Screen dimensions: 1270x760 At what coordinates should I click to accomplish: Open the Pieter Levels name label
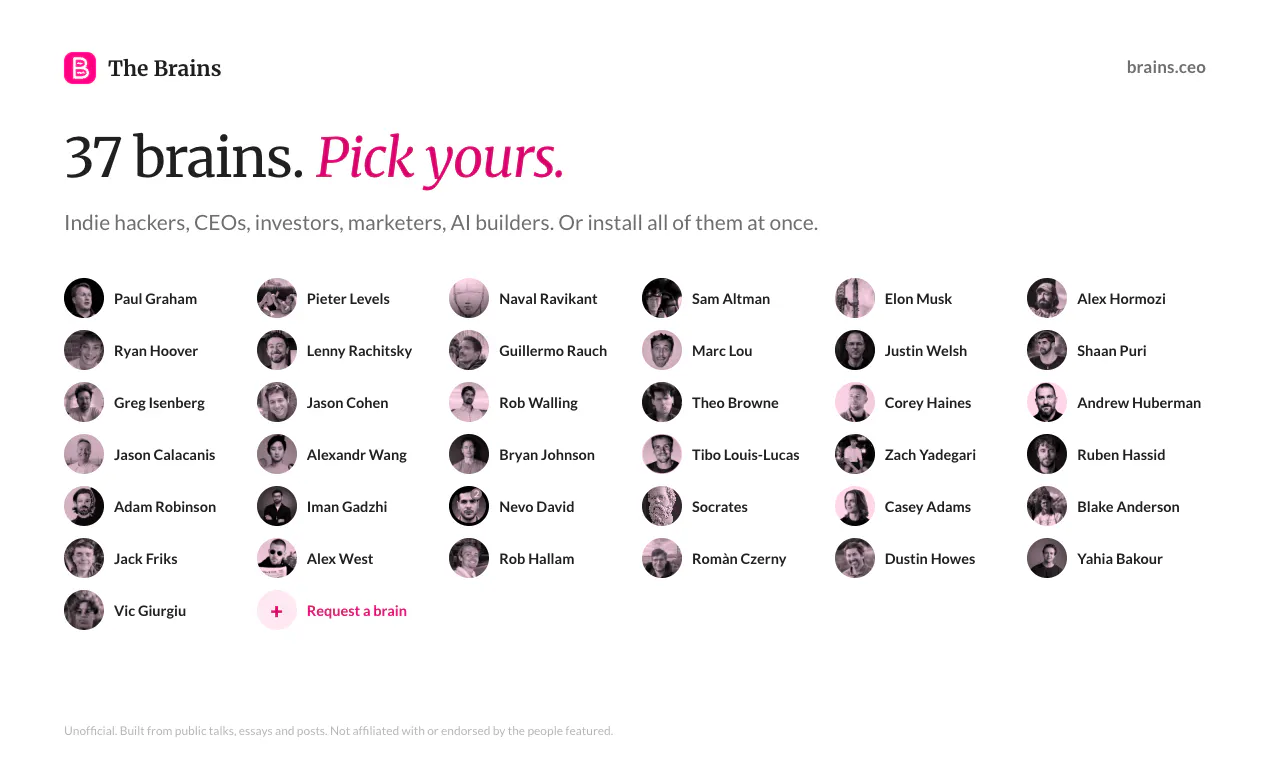[x=348, y=298]
